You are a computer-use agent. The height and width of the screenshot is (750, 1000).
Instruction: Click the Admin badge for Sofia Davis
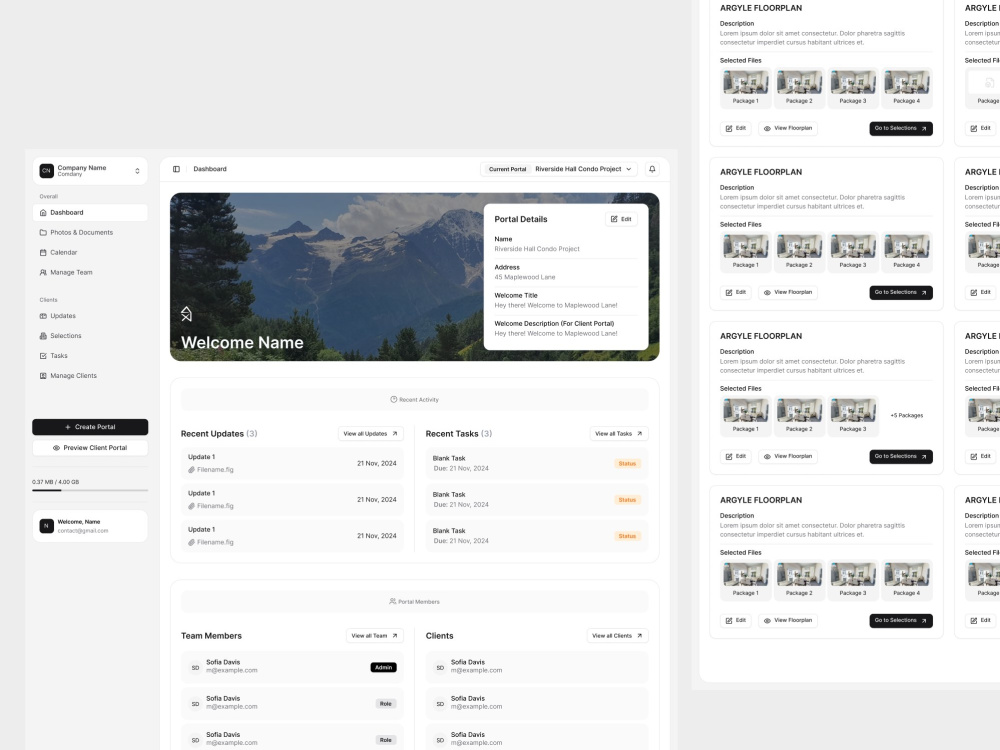[x=383, y=668]
